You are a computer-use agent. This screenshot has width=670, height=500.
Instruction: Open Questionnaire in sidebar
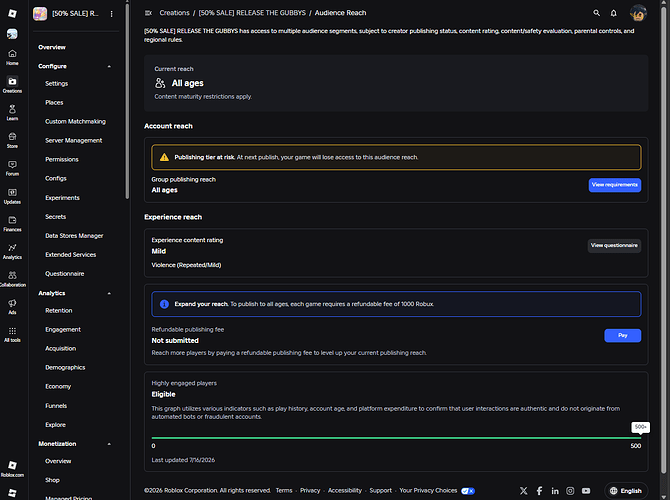coord(65,274)
